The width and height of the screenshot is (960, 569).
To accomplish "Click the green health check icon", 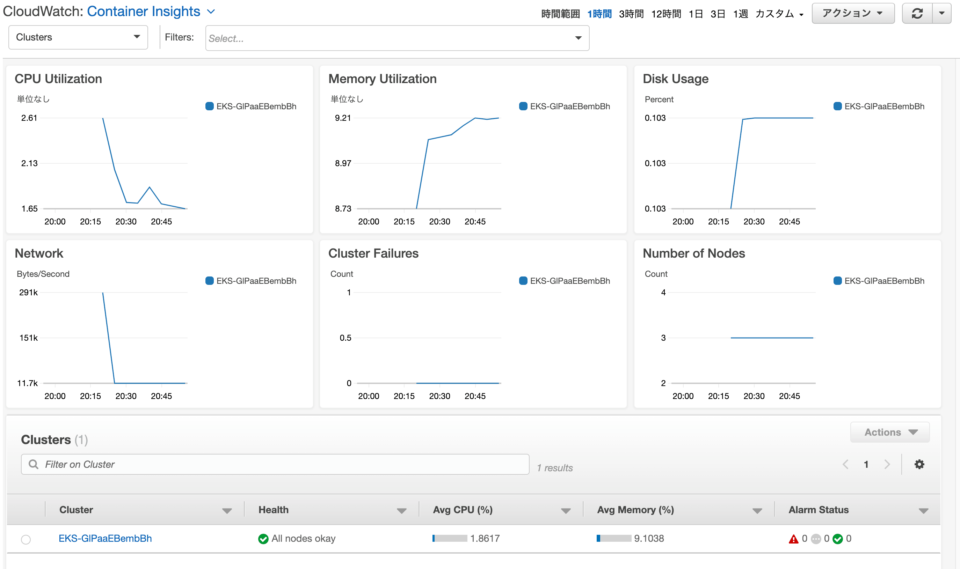I will 263,538.
